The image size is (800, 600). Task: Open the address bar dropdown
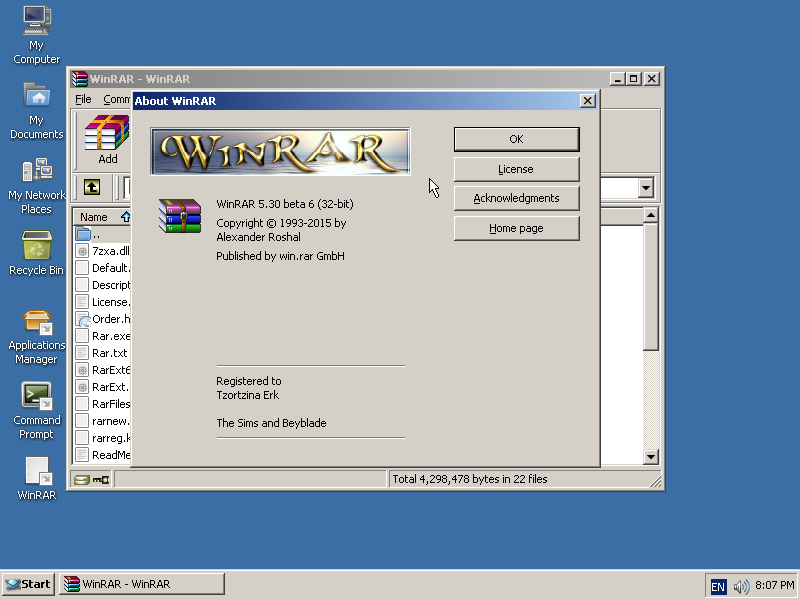(x=645, y=187)
